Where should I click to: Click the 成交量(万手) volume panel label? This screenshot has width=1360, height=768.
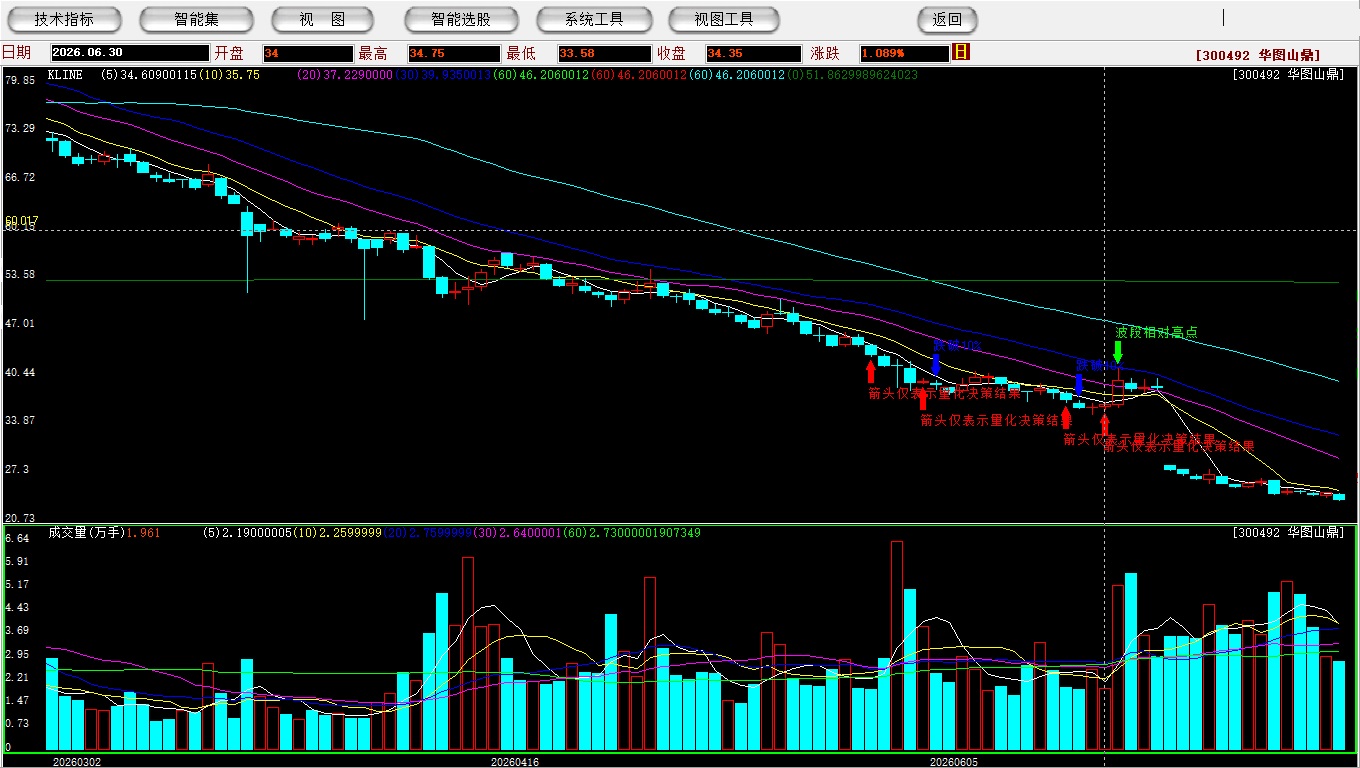pyautogui.click(x=87, y=533)
